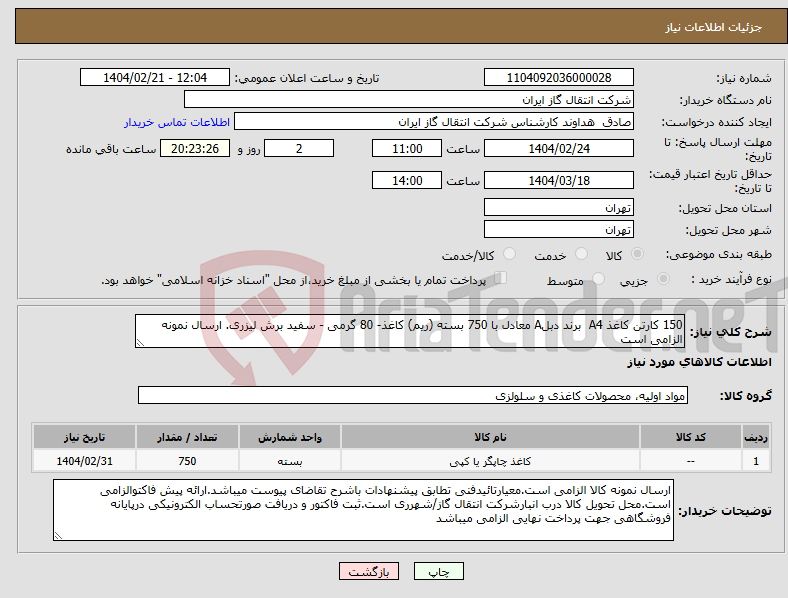Click the نام کالا column header
788x598 pixels.
(x=490, y=437)
